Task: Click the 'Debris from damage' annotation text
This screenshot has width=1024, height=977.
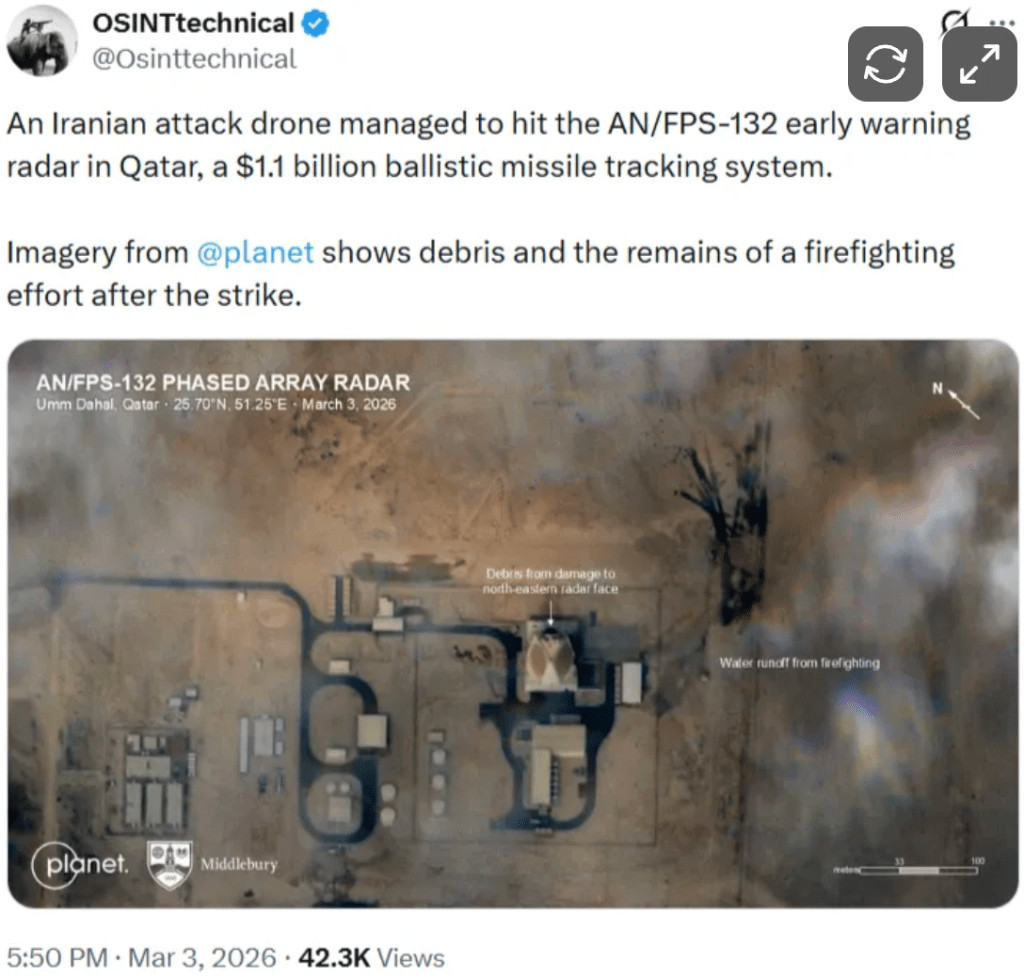Action: pyautogui.click(x=550, y=581)
